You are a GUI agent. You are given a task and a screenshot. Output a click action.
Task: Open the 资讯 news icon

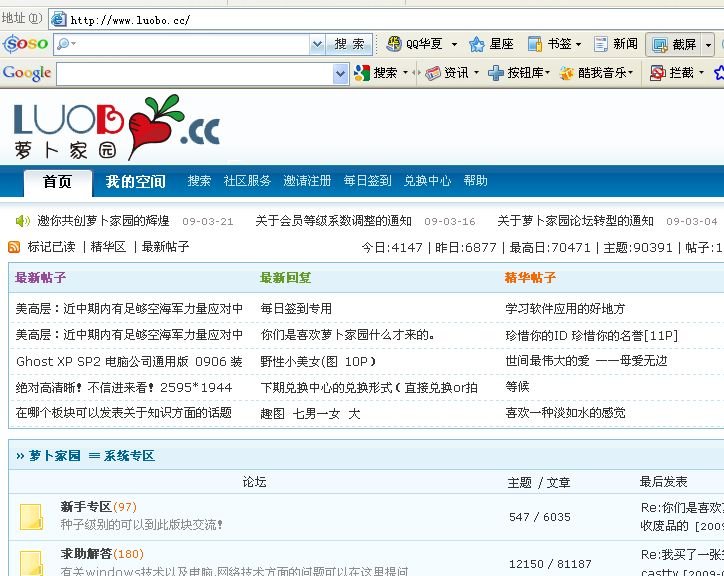433,73
